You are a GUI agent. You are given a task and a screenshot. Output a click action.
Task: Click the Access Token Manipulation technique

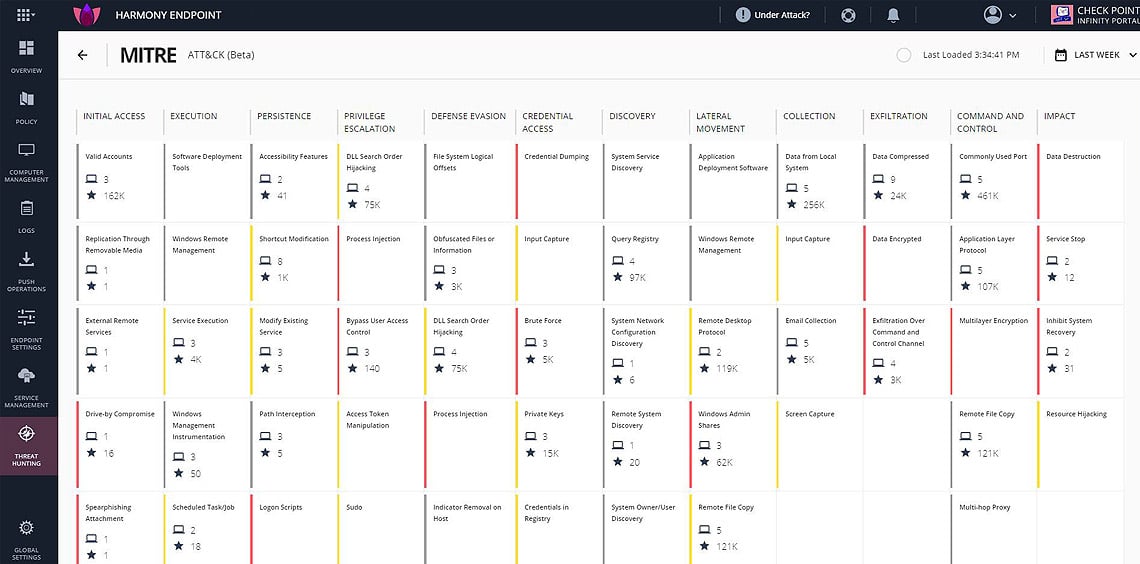point(380,444)
